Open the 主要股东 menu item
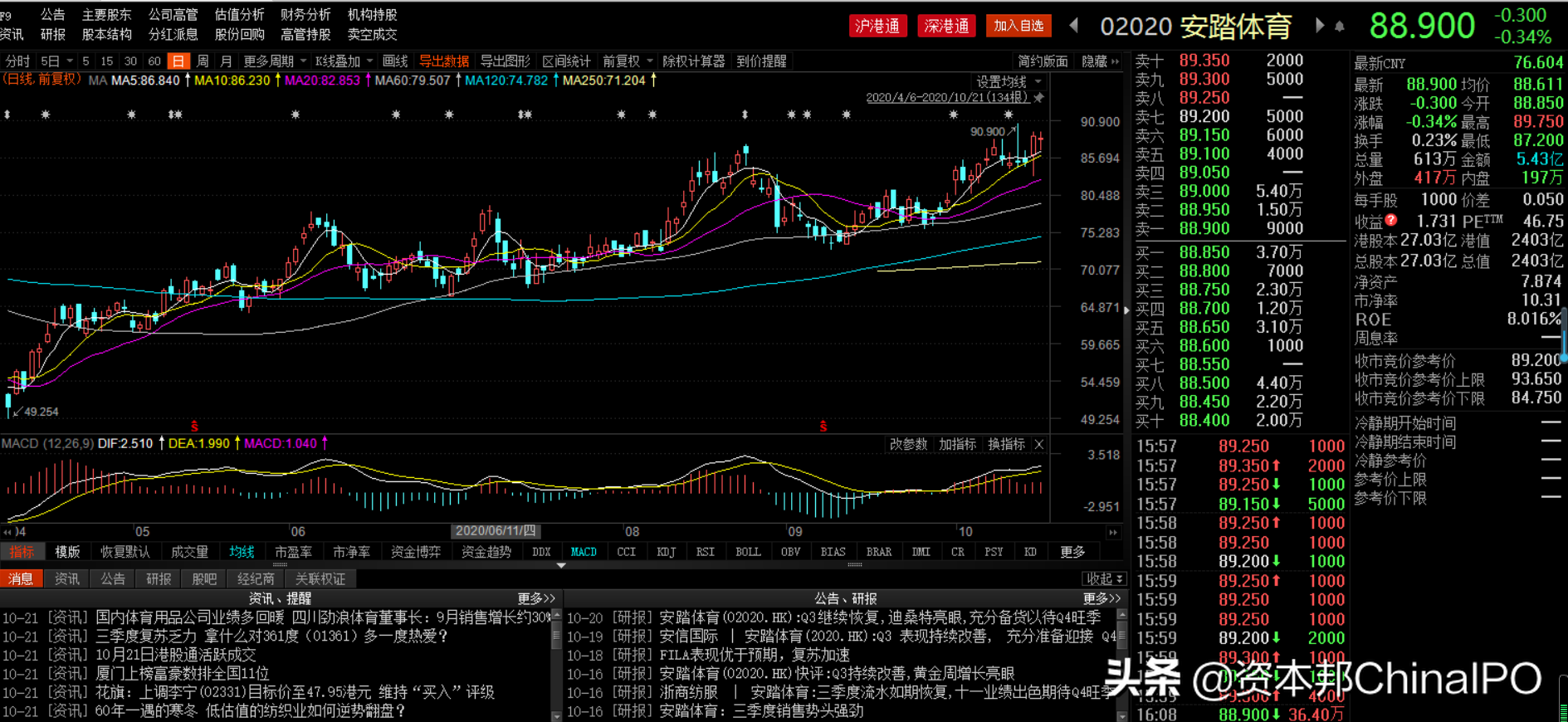Image resolution: width=1568 pixels, height=722 pixels. click(x=106, y=15)
